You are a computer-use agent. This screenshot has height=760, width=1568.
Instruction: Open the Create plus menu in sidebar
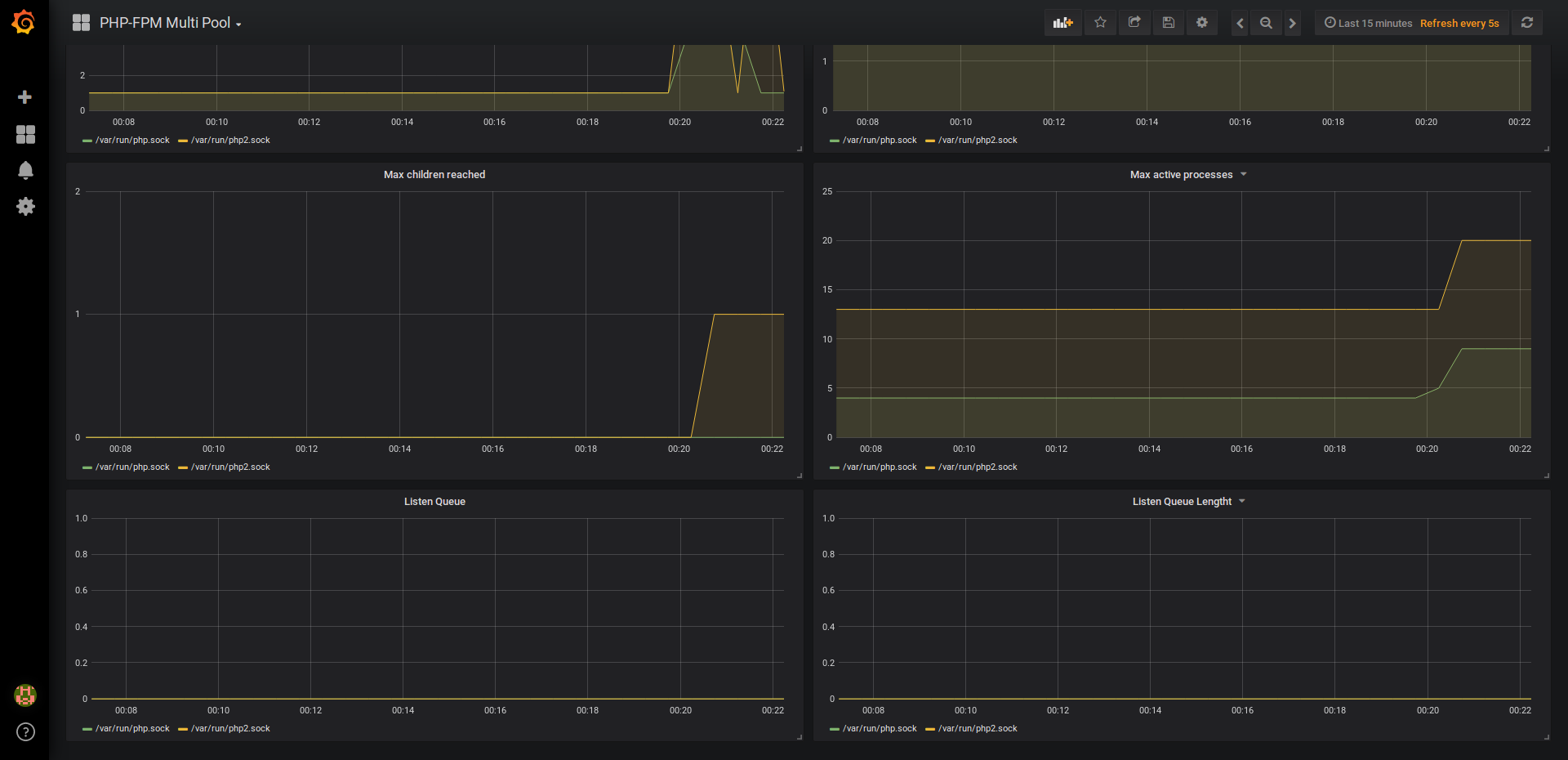25,97
